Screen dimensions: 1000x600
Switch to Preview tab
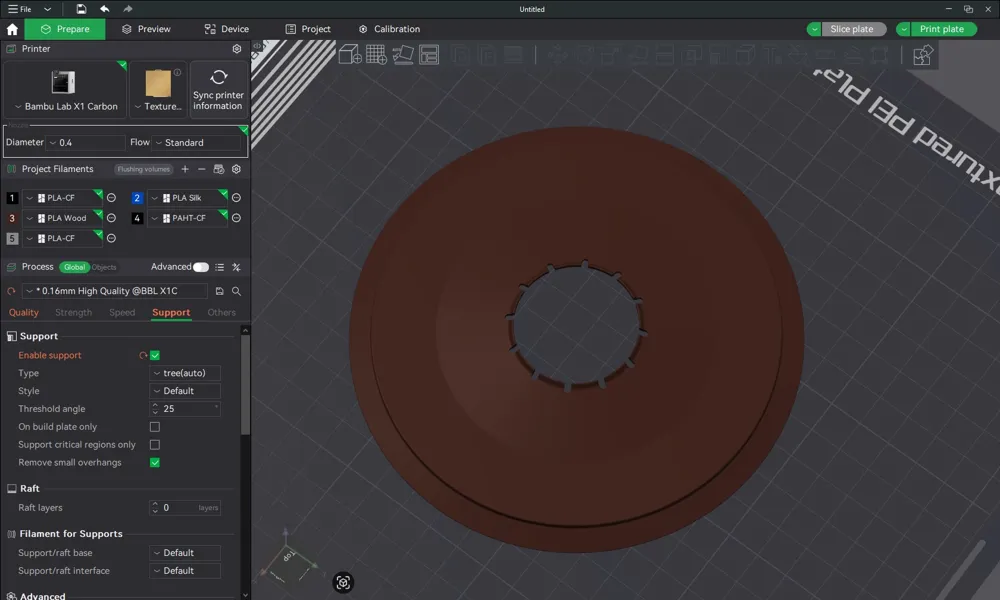[146, 29]
